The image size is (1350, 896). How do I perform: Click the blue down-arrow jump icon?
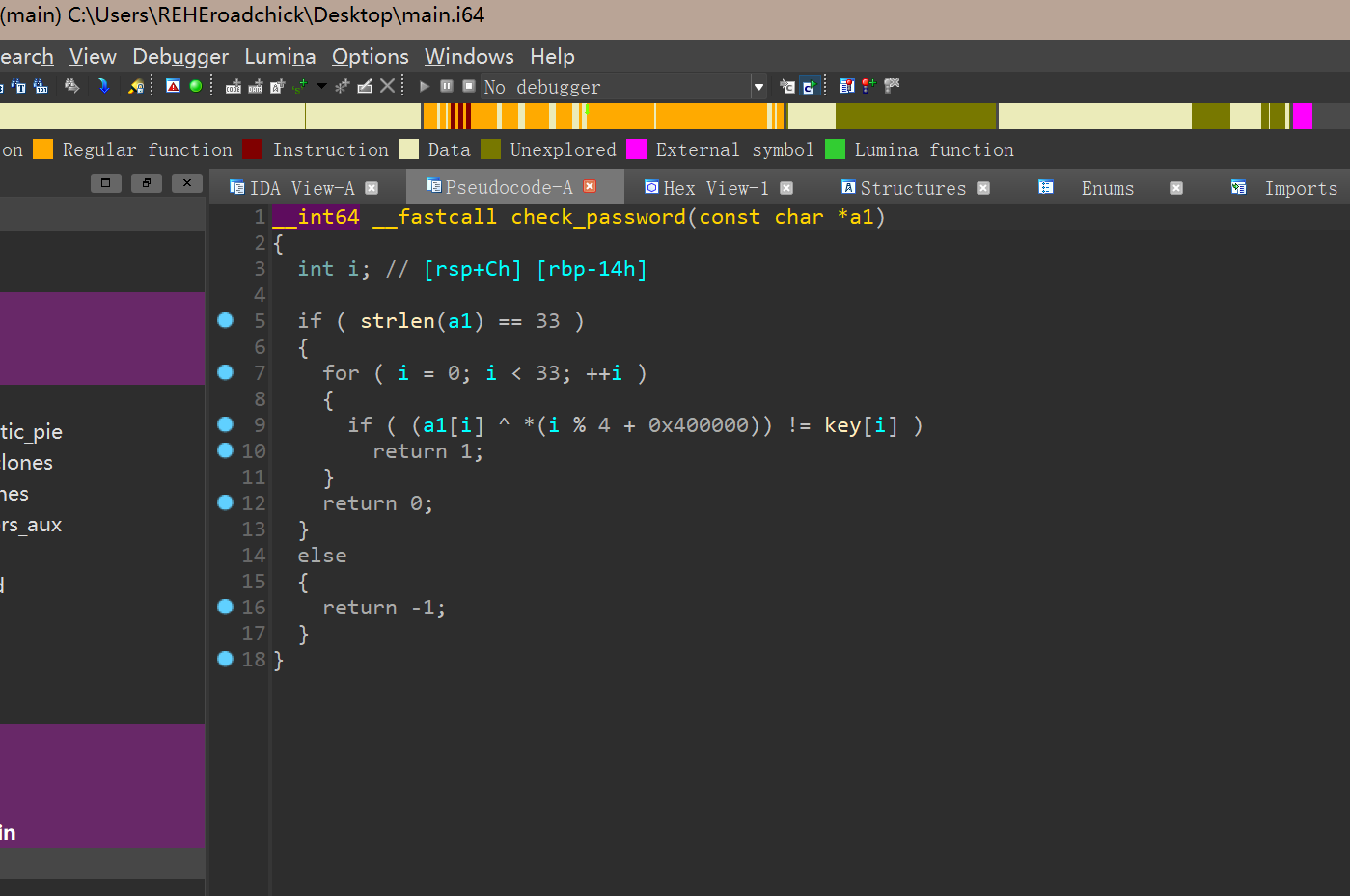click(x=103, y=86)
